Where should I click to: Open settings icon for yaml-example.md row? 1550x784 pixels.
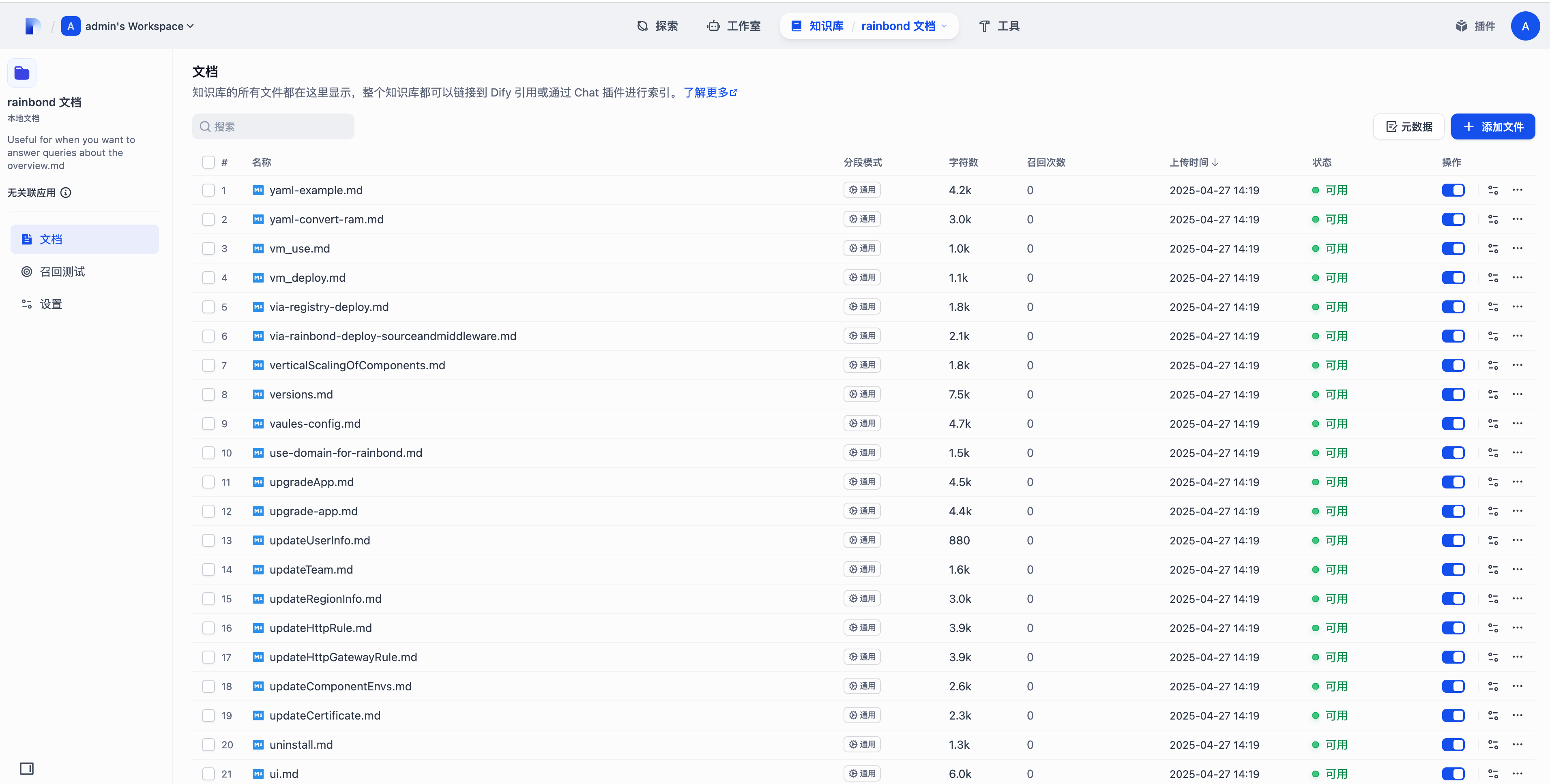(x=1493, y=190)
